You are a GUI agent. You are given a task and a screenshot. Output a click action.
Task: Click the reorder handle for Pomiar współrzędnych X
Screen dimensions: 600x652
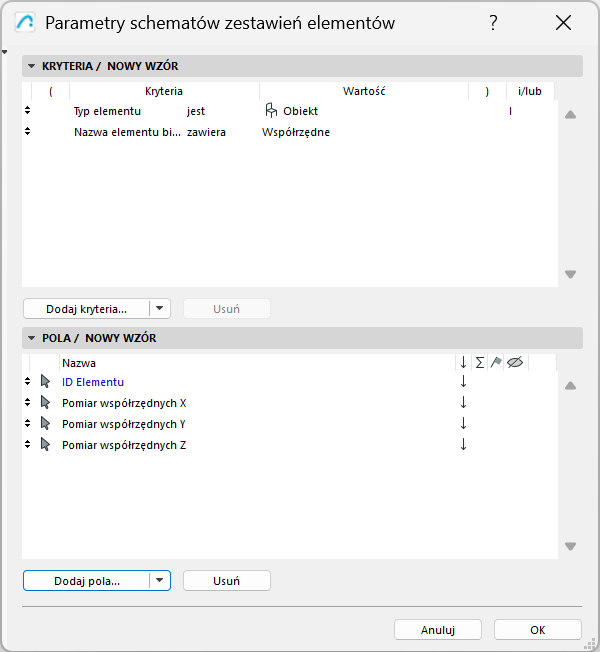click(x=27, y=402)
